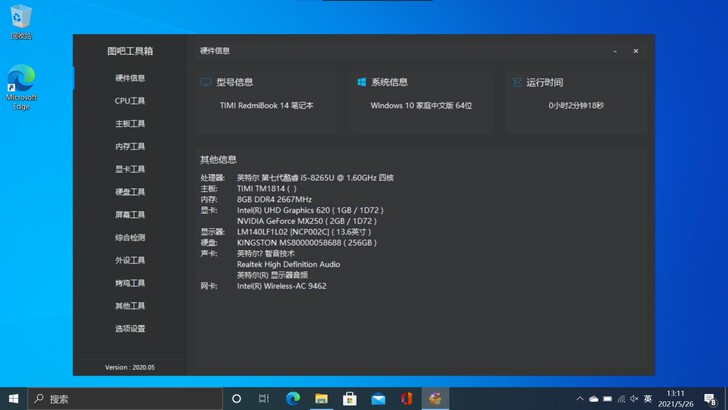728x410 pixels.
Task: Click the monitor icon beside 型号信息
Action: [x=206, y=82]
